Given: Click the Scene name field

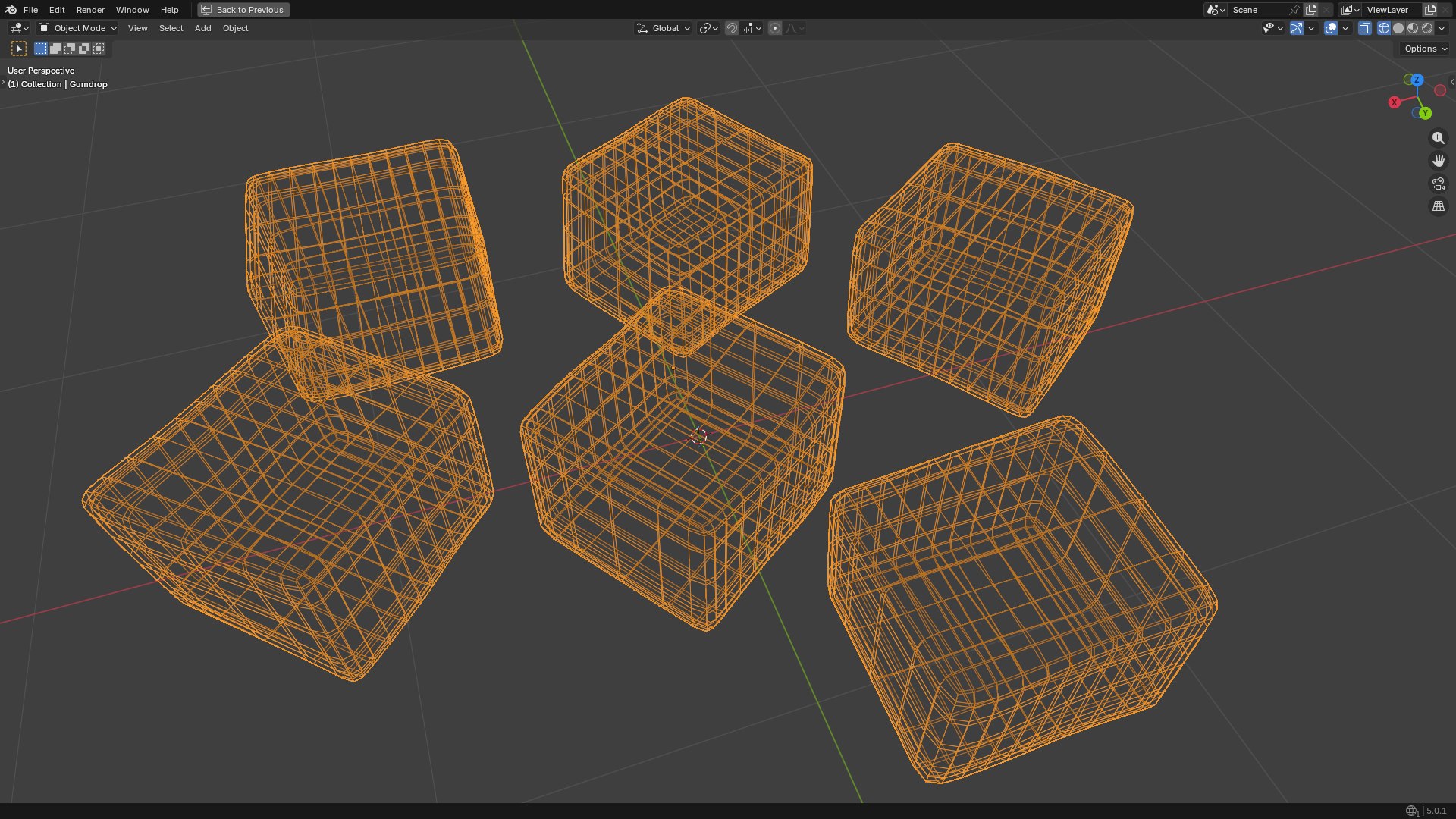Looking at the screenshot, I should point(1257,10).
